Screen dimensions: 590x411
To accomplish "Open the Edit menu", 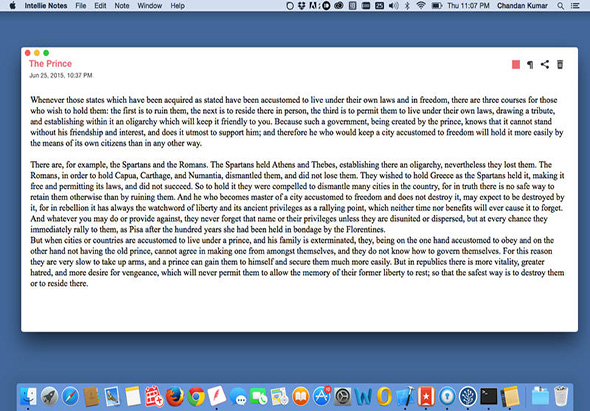I will tap(100, 6).
